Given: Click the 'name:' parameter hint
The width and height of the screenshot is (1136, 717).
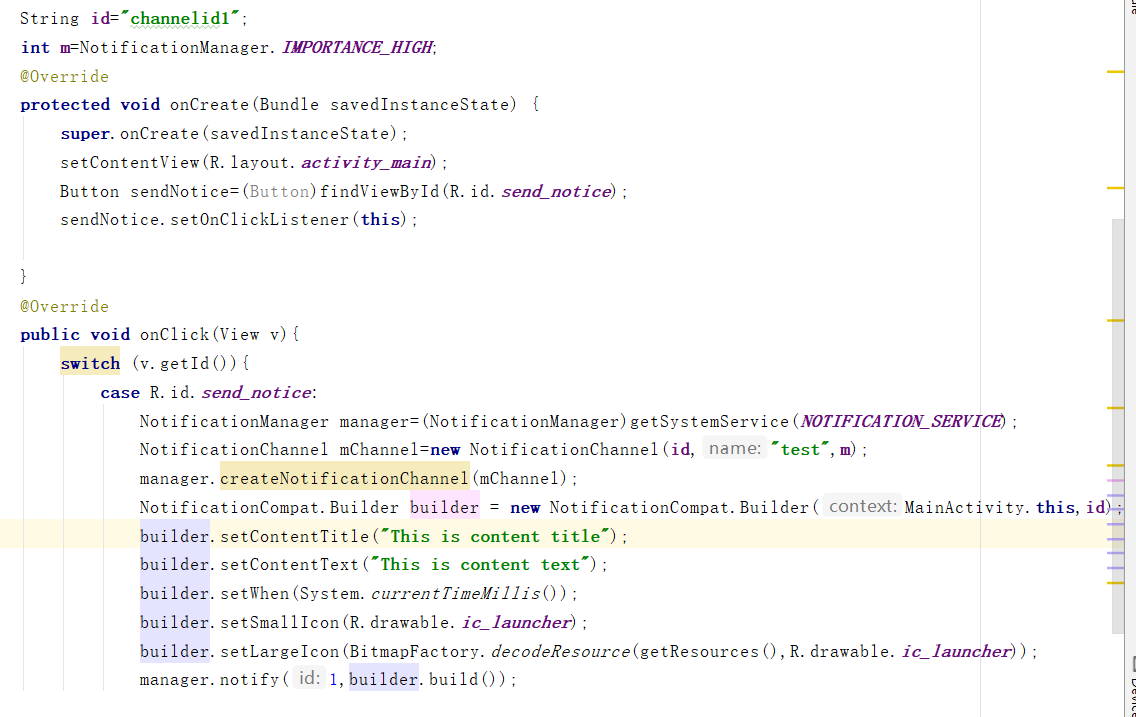Looking at the screenshot, I should (x=735, y=449).
